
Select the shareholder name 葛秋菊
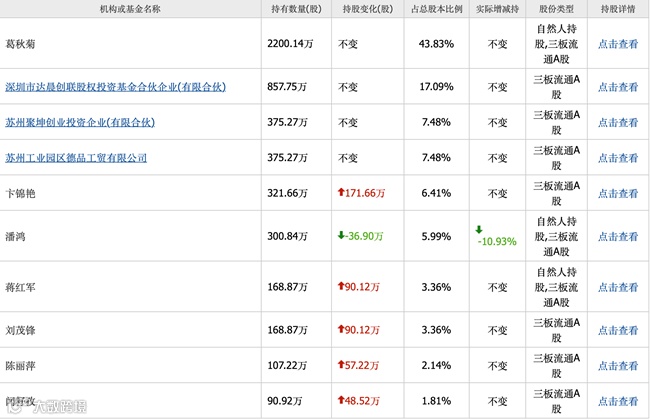20,44
